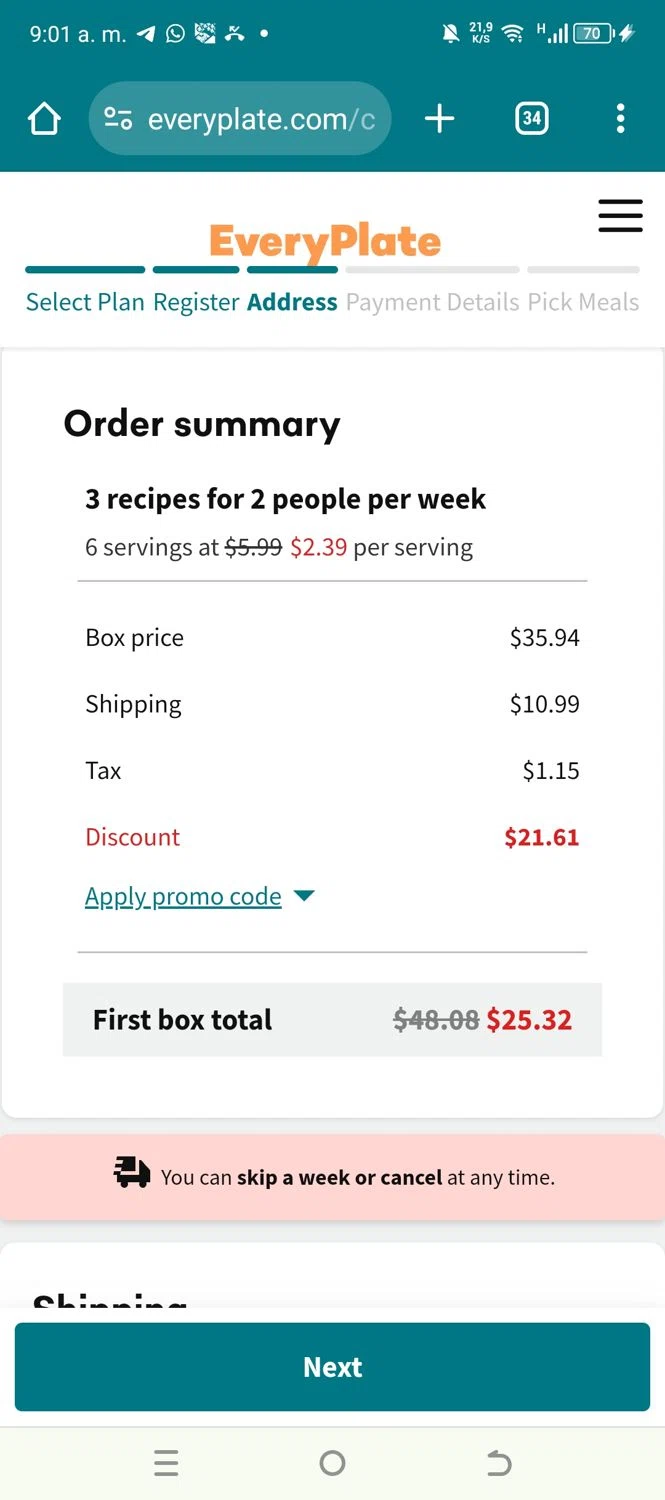Open Android recent apps button
Image resolution: width=665 pixels, height=1500 pixels.
167,1464
